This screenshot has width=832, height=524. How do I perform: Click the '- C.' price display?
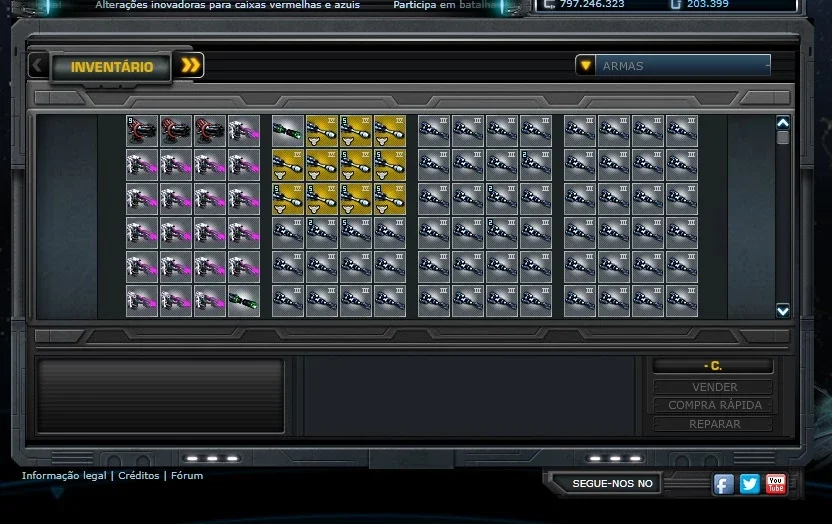[x=713, y=366]
